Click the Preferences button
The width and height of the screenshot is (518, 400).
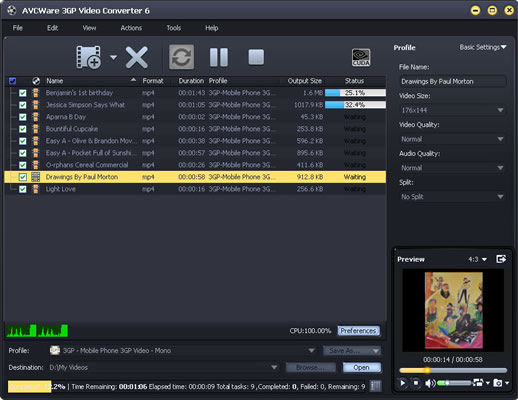point(358,331)
